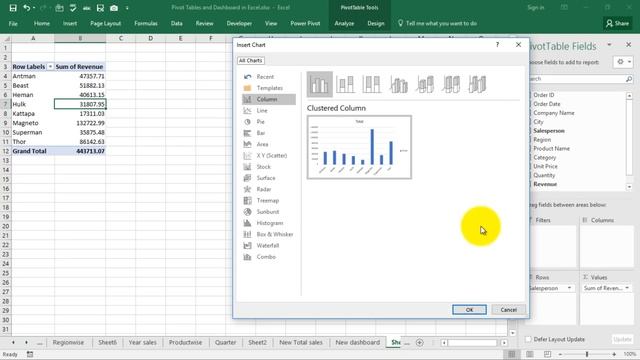Select cell with Magneto label

(33, 123)
